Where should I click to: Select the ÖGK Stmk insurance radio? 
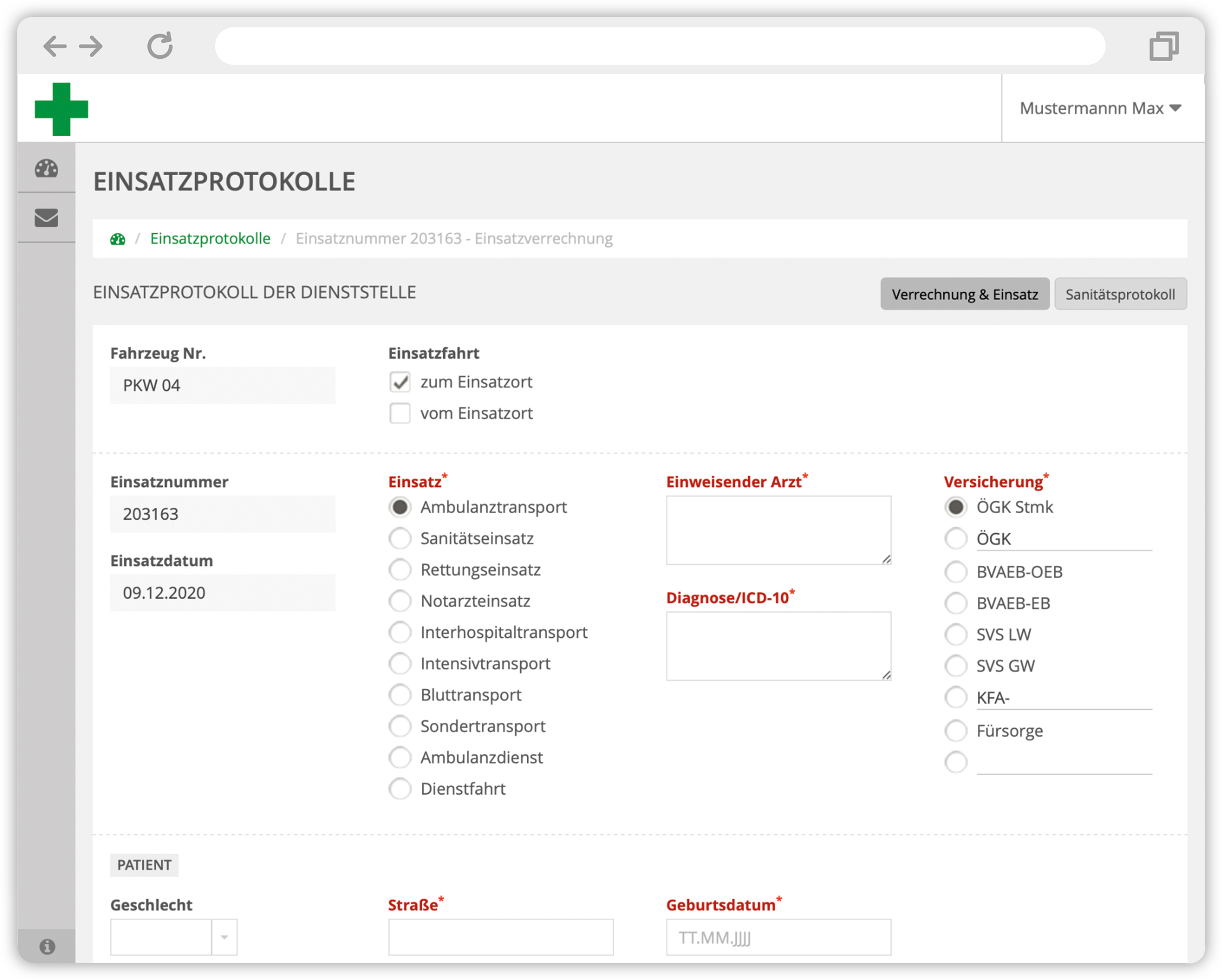[956, 507]
